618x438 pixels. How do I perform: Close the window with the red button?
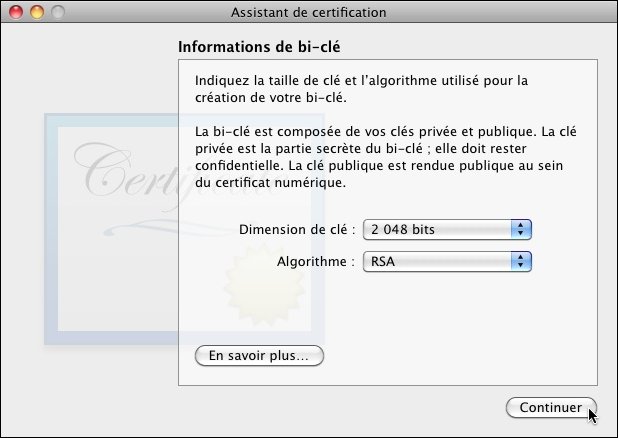pos(16,12)
